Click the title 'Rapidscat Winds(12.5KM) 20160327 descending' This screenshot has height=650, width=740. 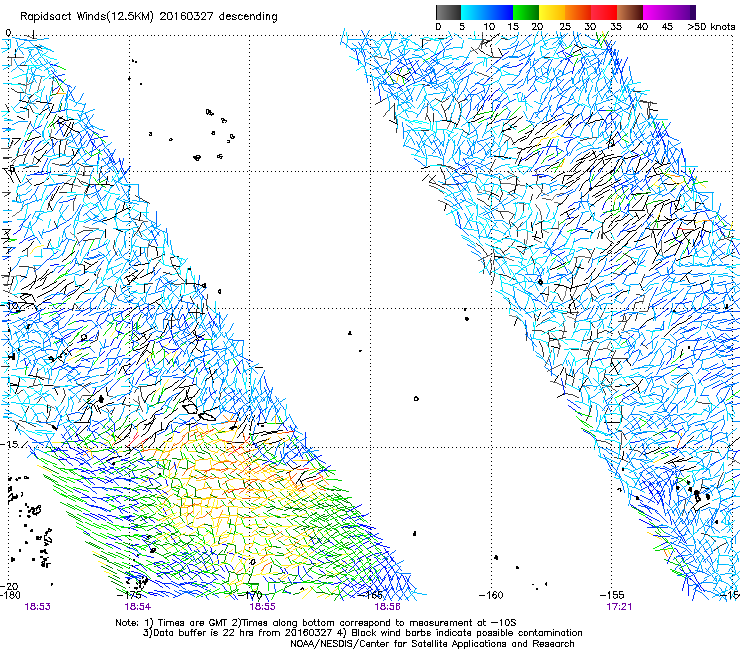click(149, 17)
